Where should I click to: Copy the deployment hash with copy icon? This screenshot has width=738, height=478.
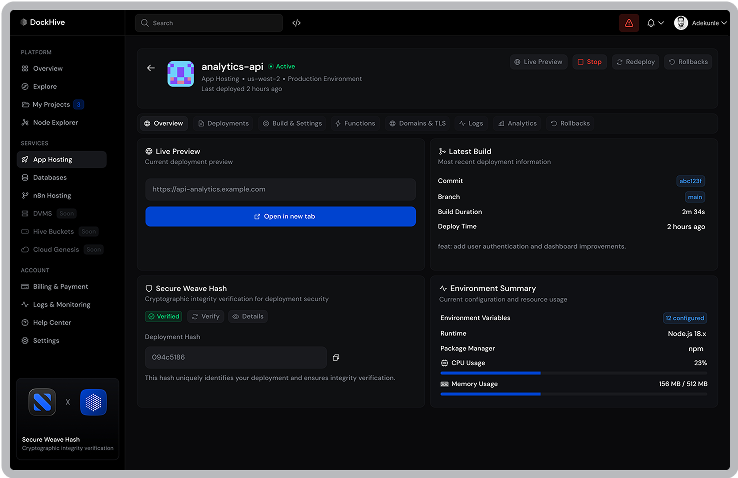click(336, 357)
